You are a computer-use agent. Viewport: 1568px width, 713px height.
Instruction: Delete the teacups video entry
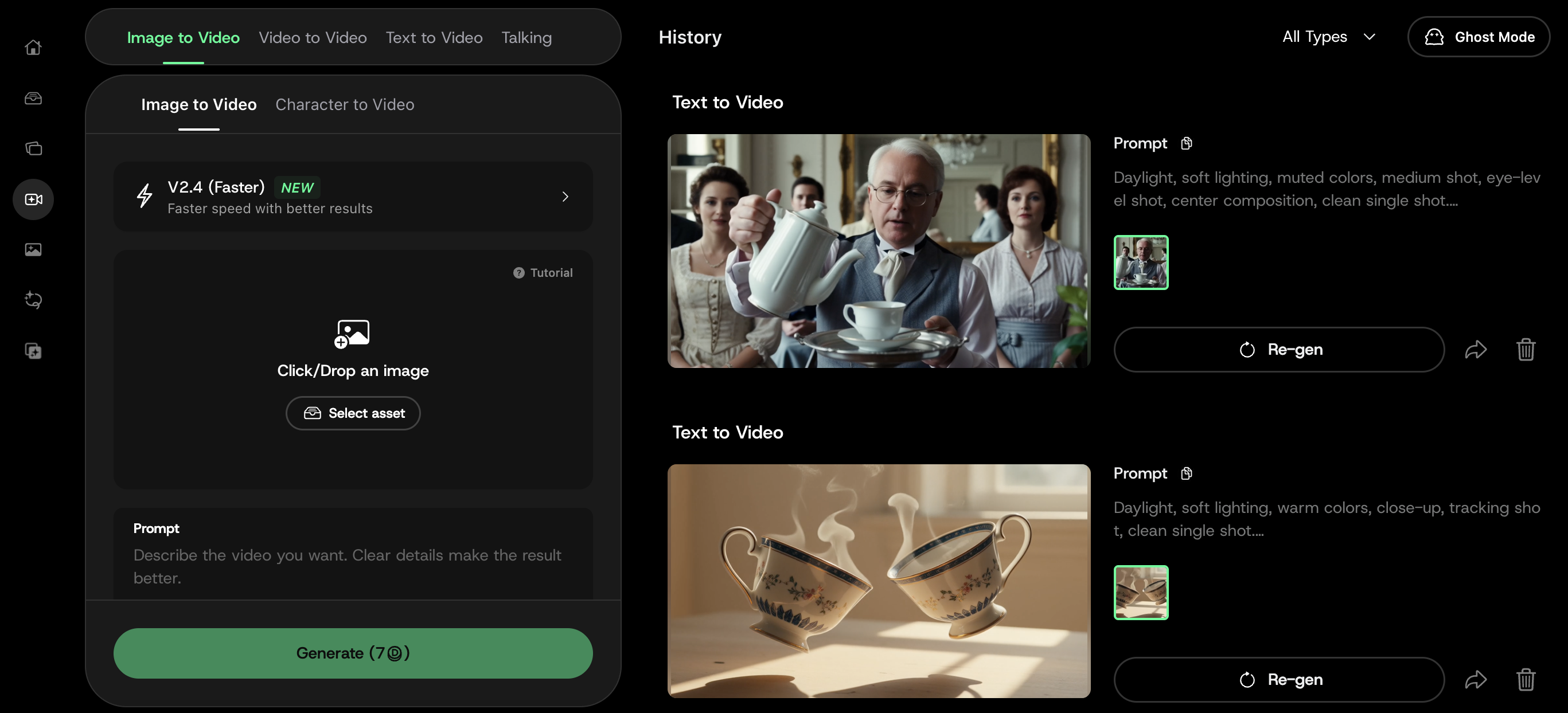(x=1525, y=680)
